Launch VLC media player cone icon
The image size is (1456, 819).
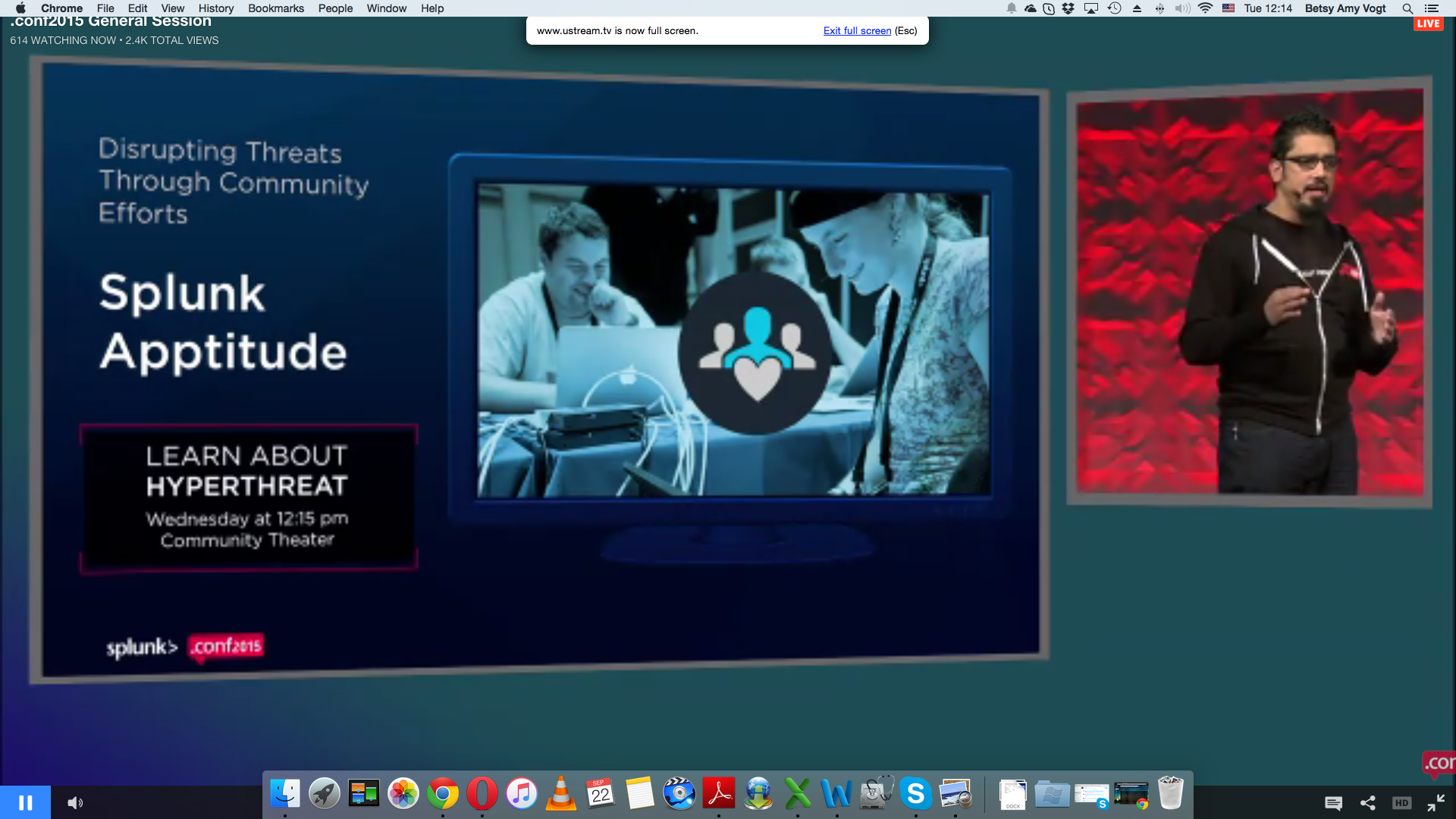(x=561, y=794)
